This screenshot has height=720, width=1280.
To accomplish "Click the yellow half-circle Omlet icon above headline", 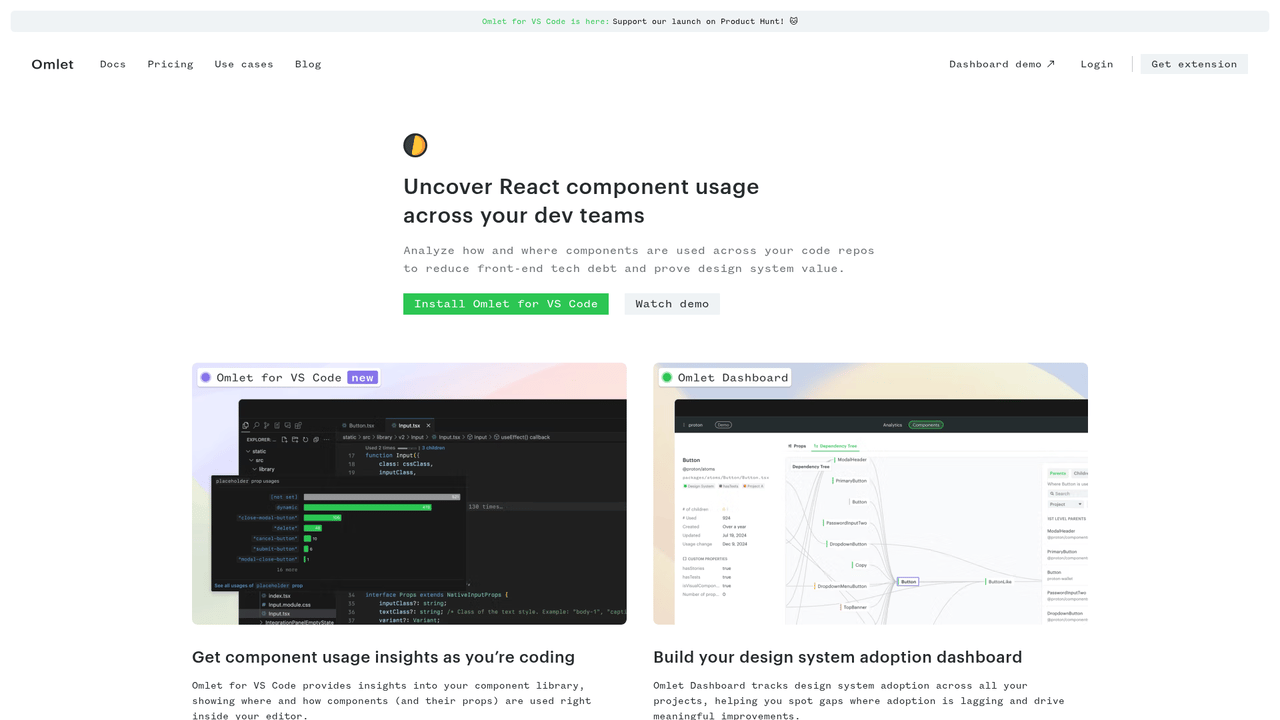I will 415,145.
